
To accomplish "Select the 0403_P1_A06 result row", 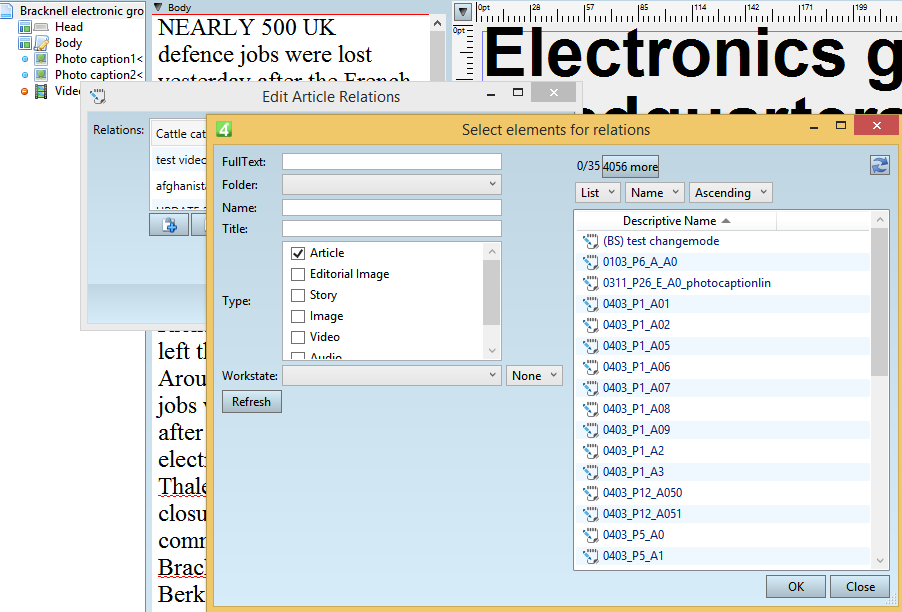I will [x=724, y=367].
